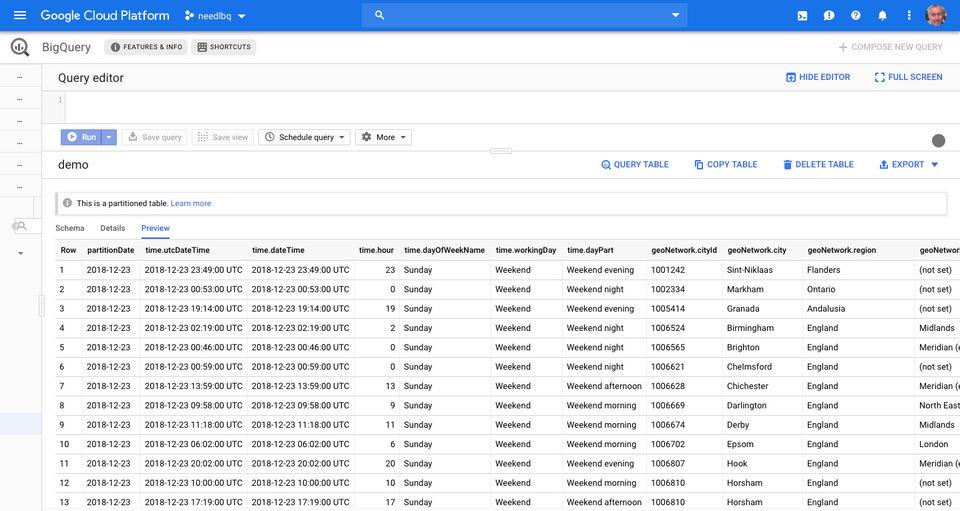The height and width of the screenshot is (511, 960).
Task: Click the Andalusia region cell
Action: tap(826, 309)
